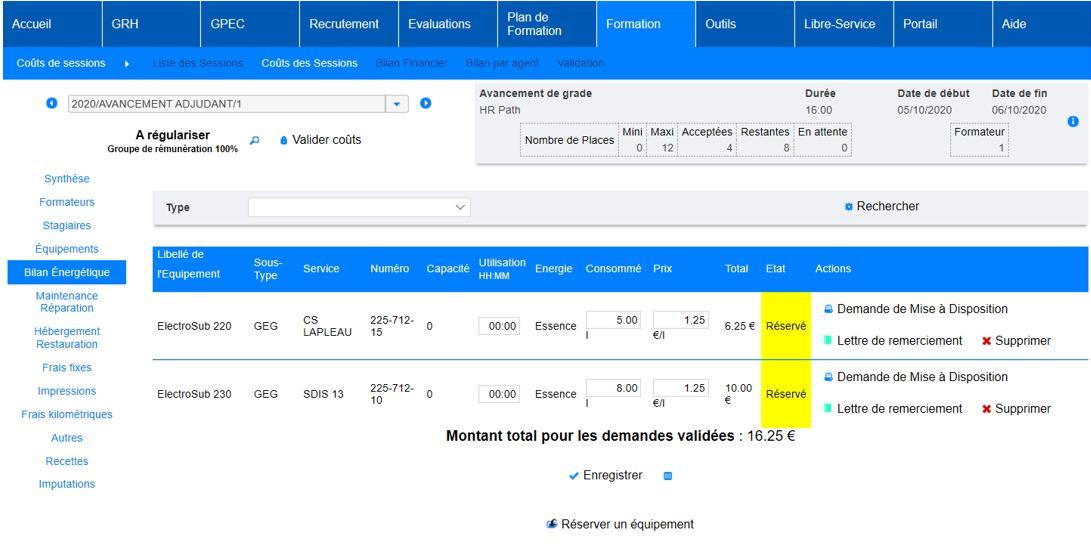Screen dimensions: 1091x549
Task: Click the Consommé field for ElectroSub 230
Action: pyautogui.click(x=613, y=388)
